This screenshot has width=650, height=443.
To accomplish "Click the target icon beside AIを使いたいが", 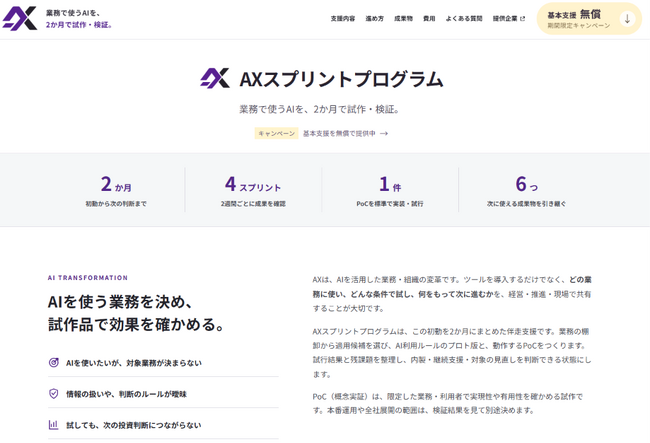I will 54,363.
